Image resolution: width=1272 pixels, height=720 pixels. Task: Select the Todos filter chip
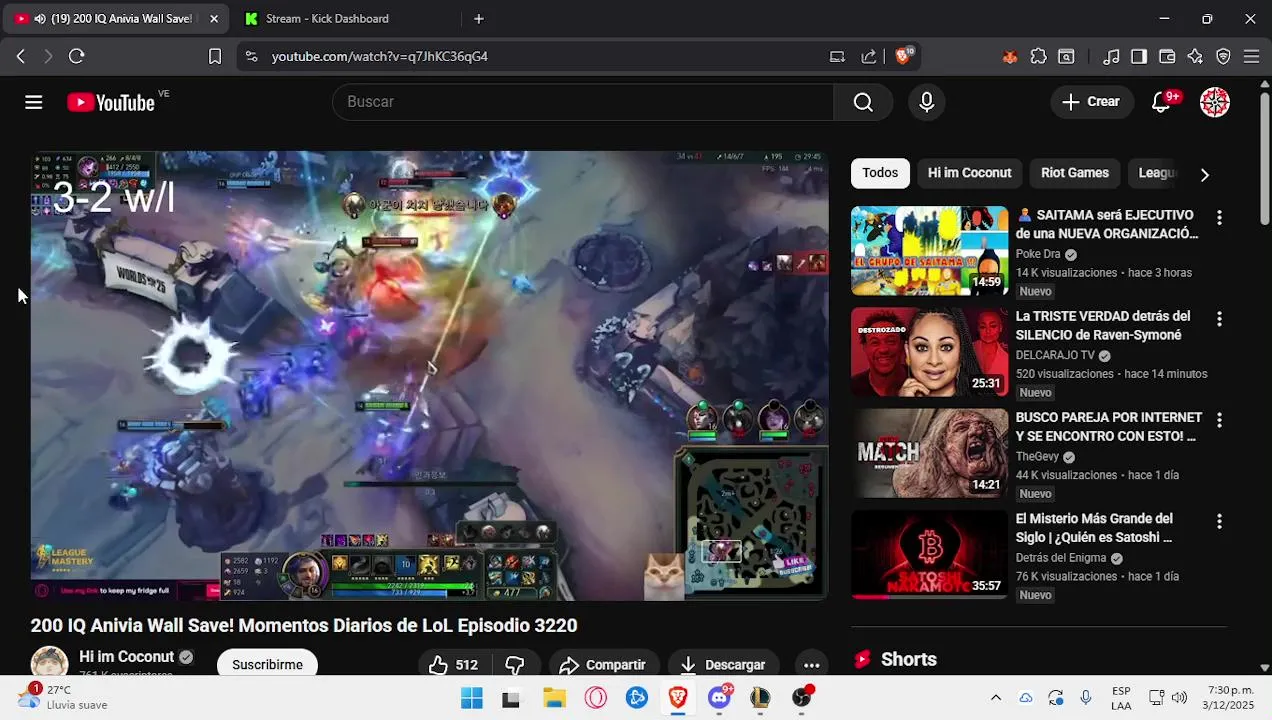coord(880,173)
